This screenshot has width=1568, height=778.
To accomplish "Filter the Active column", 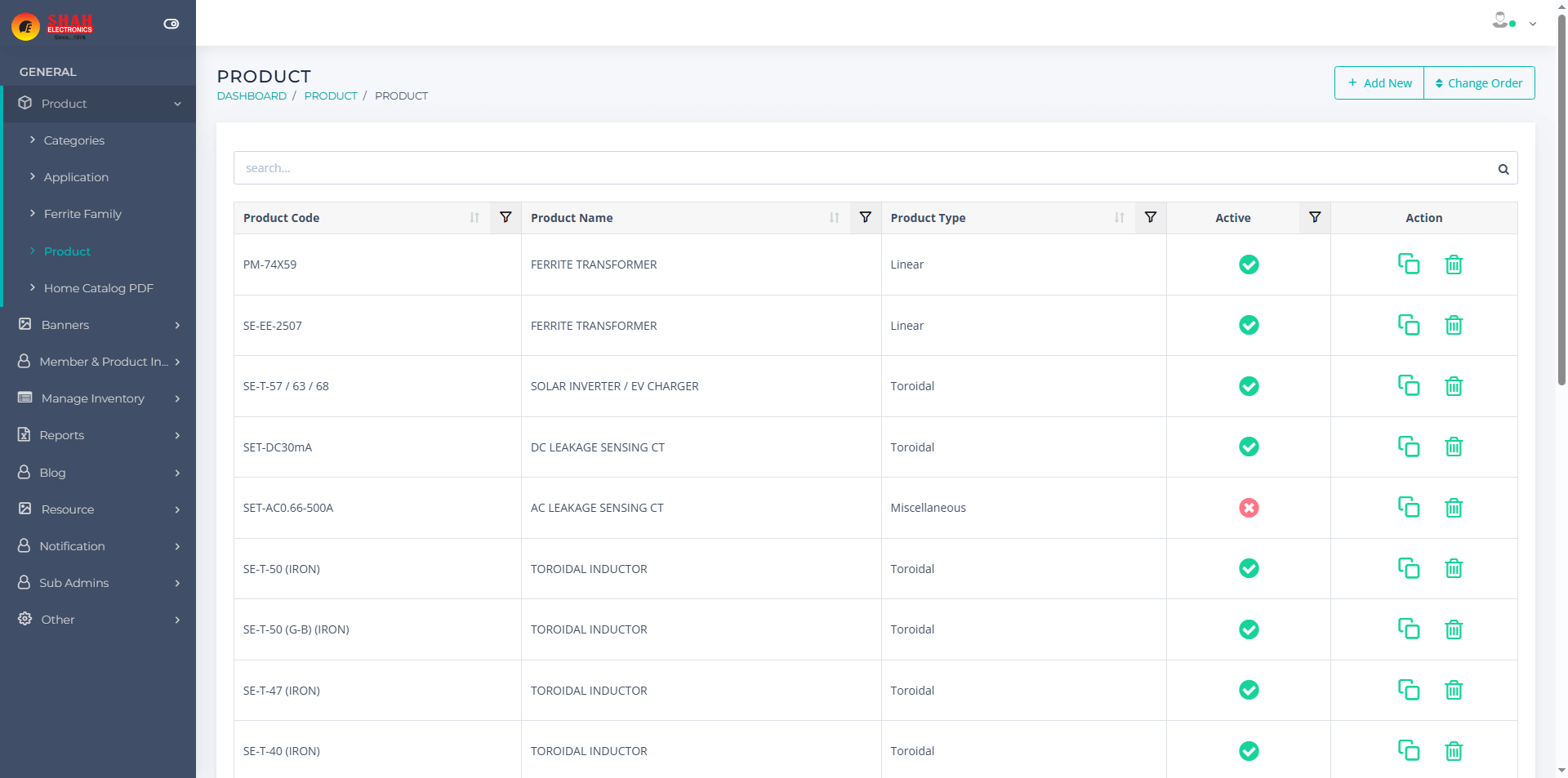I will 1314,217.
